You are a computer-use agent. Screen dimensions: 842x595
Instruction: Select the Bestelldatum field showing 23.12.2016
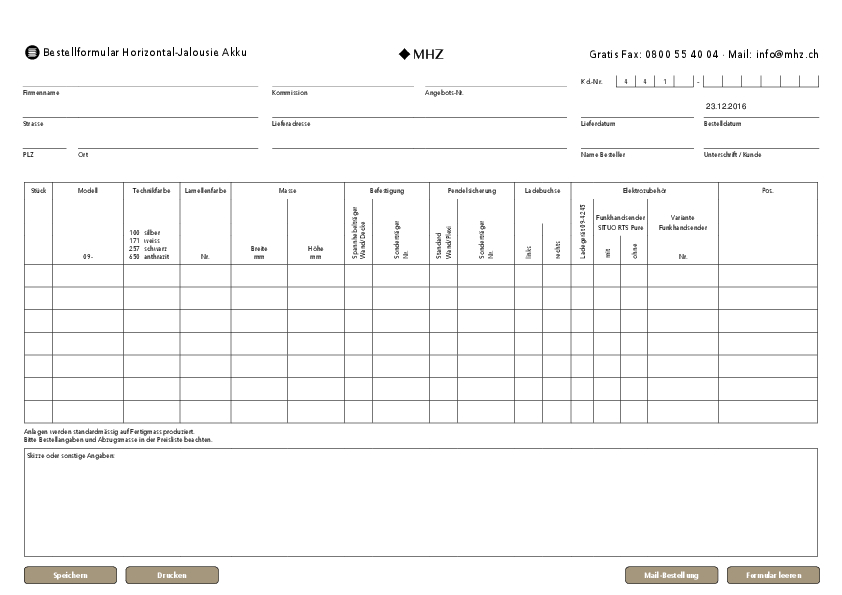coord(760,106)
